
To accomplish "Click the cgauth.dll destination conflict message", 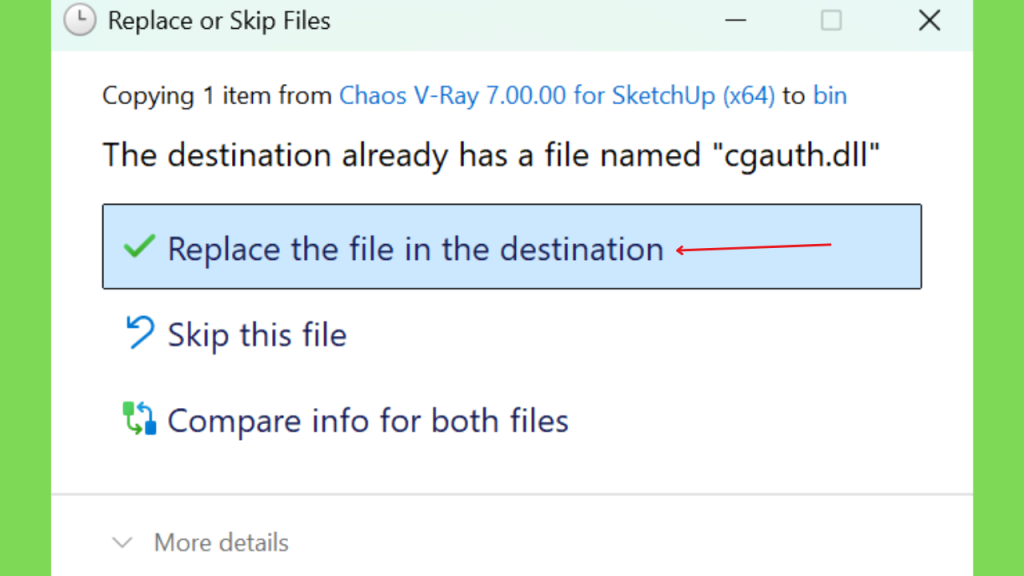I will (x=491, y=155).
